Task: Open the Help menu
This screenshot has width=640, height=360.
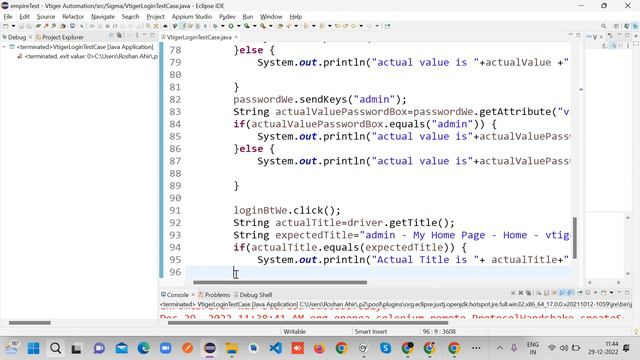Action: pos(296,17)
